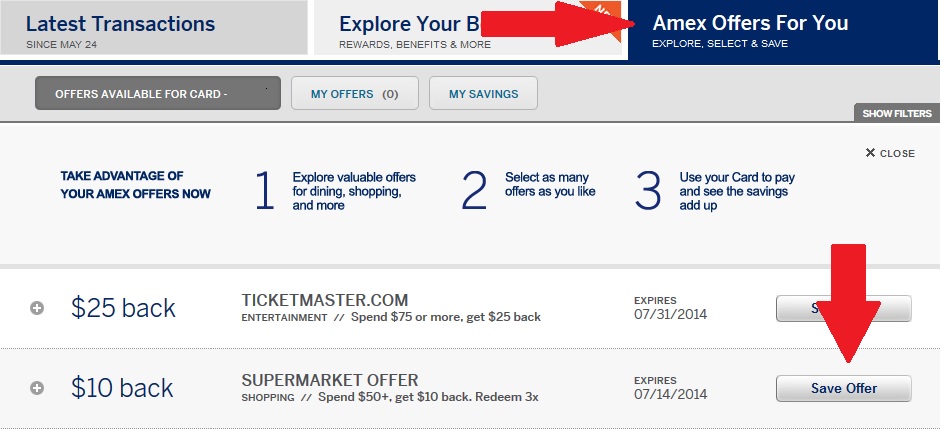This screenshot has height=431, width=947.
Task: Open Offers Available For Card selector
Action: tap(158, 94)
